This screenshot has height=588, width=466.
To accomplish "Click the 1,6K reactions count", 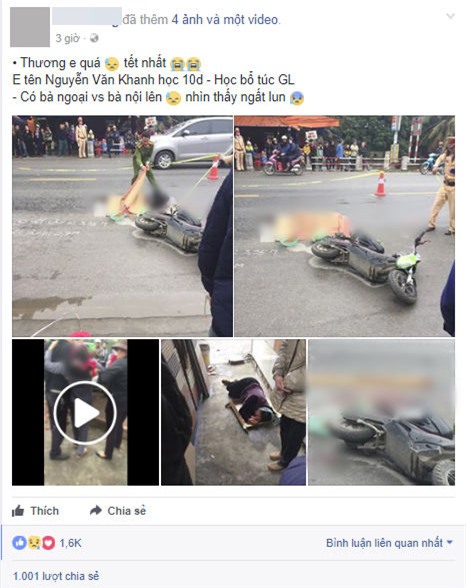I will point(70,543).
